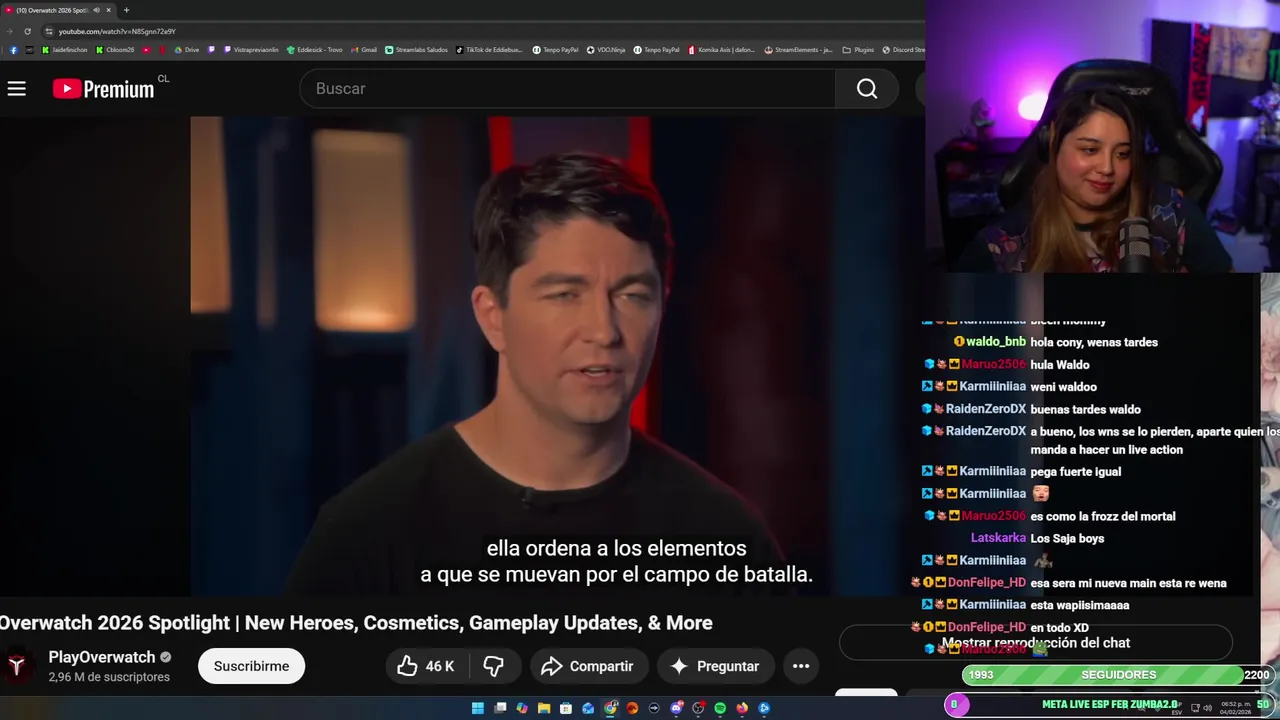Click 2,96 M de suscriptores text
This screenshot has height=720, width=1280.
(109, 677)
